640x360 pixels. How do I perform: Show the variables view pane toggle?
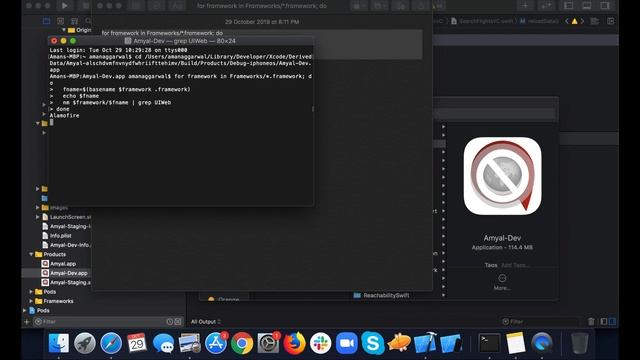point(604,322)
